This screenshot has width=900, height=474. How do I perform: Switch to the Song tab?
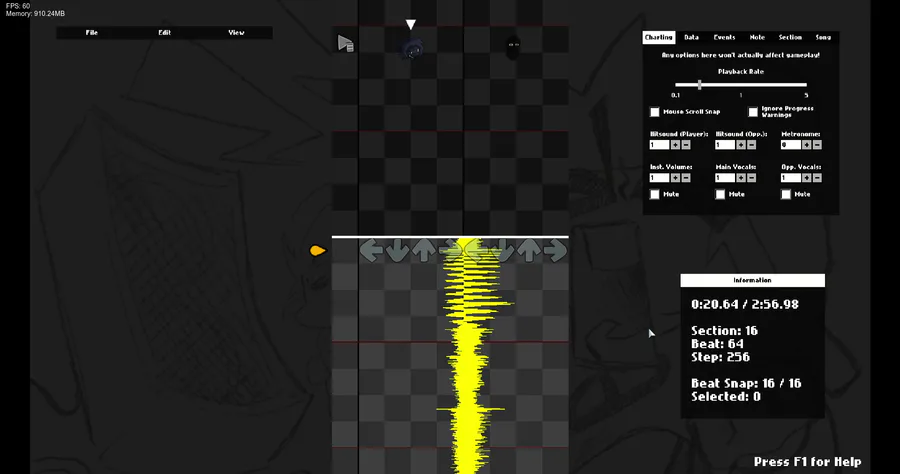(x=823, y=37)
